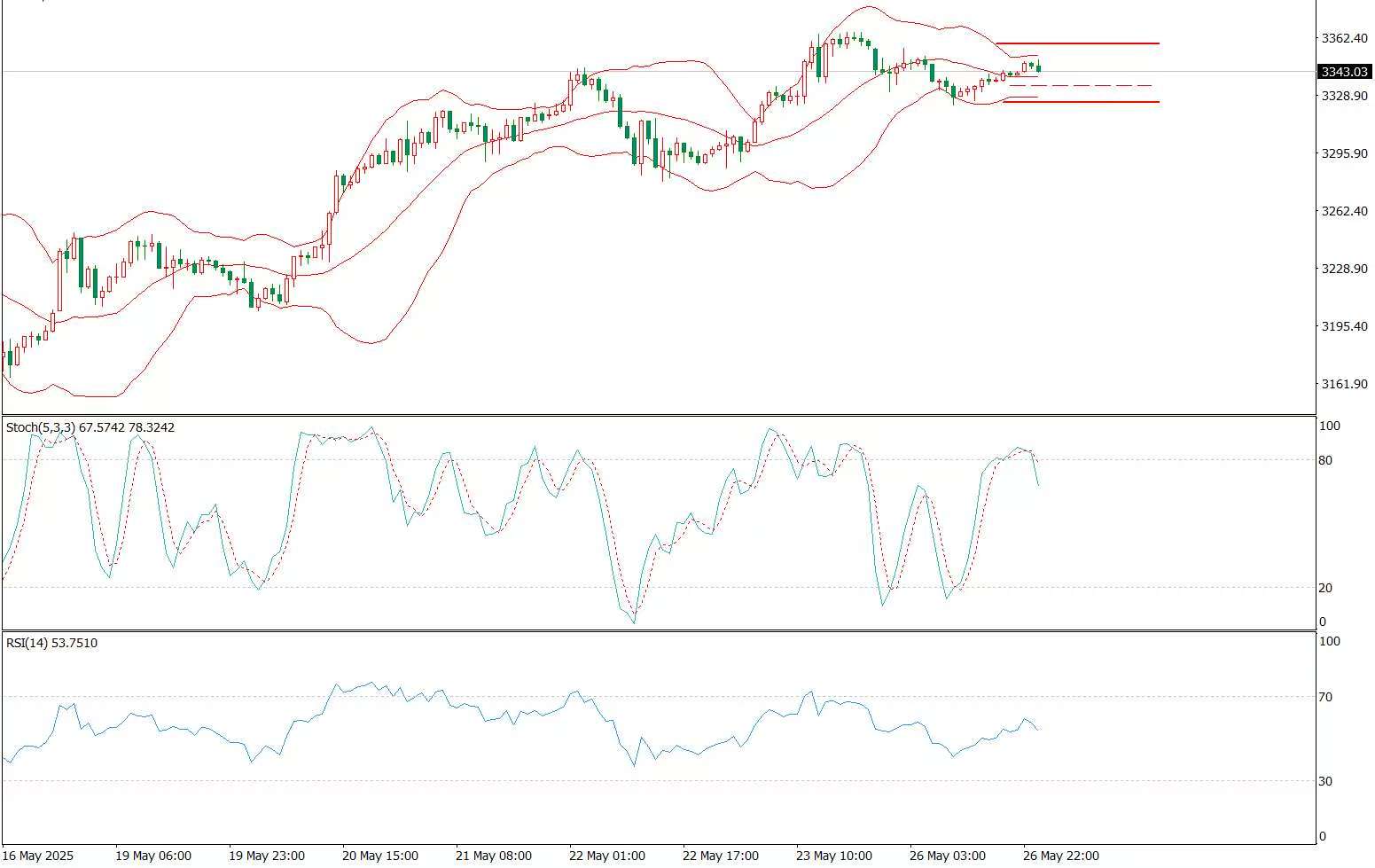Click the RSI 70 level label
1375x868 pixels.
1325,698
